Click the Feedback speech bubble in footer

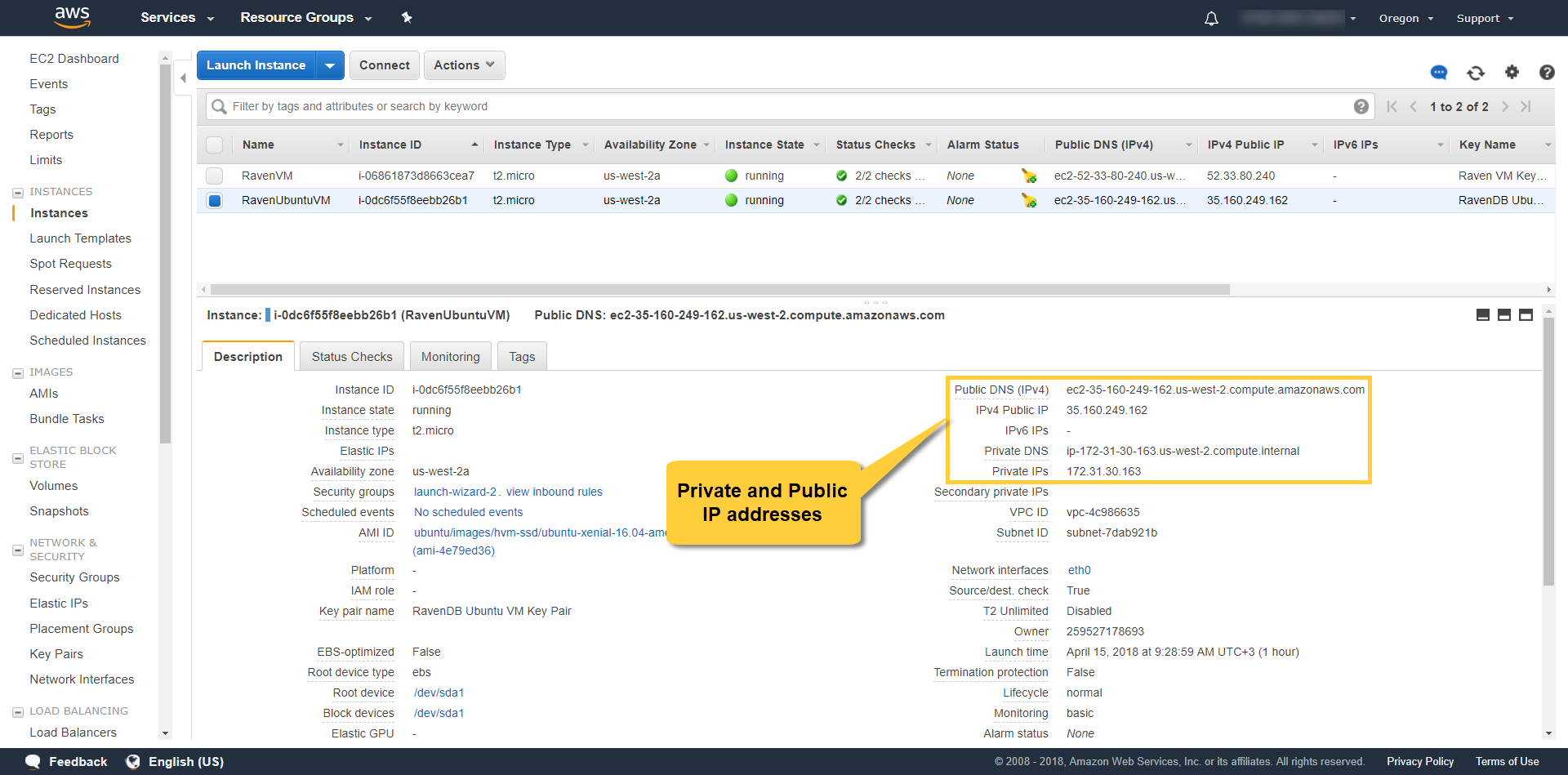33,761
